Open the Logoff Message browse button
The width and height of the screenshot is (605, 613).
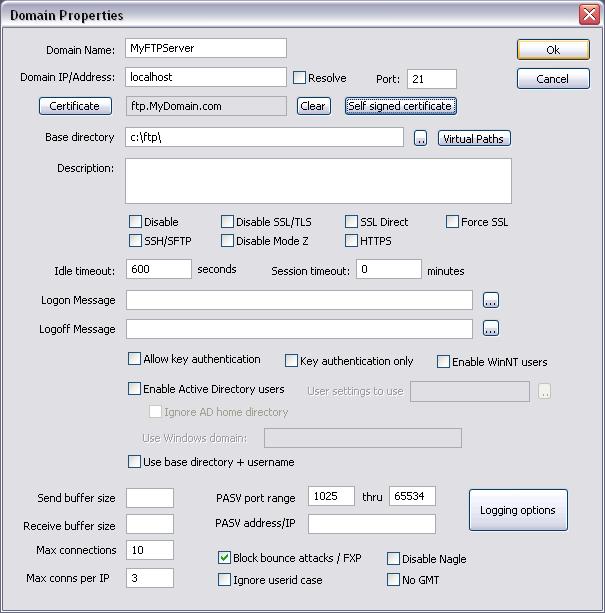[x=490, y=329]
